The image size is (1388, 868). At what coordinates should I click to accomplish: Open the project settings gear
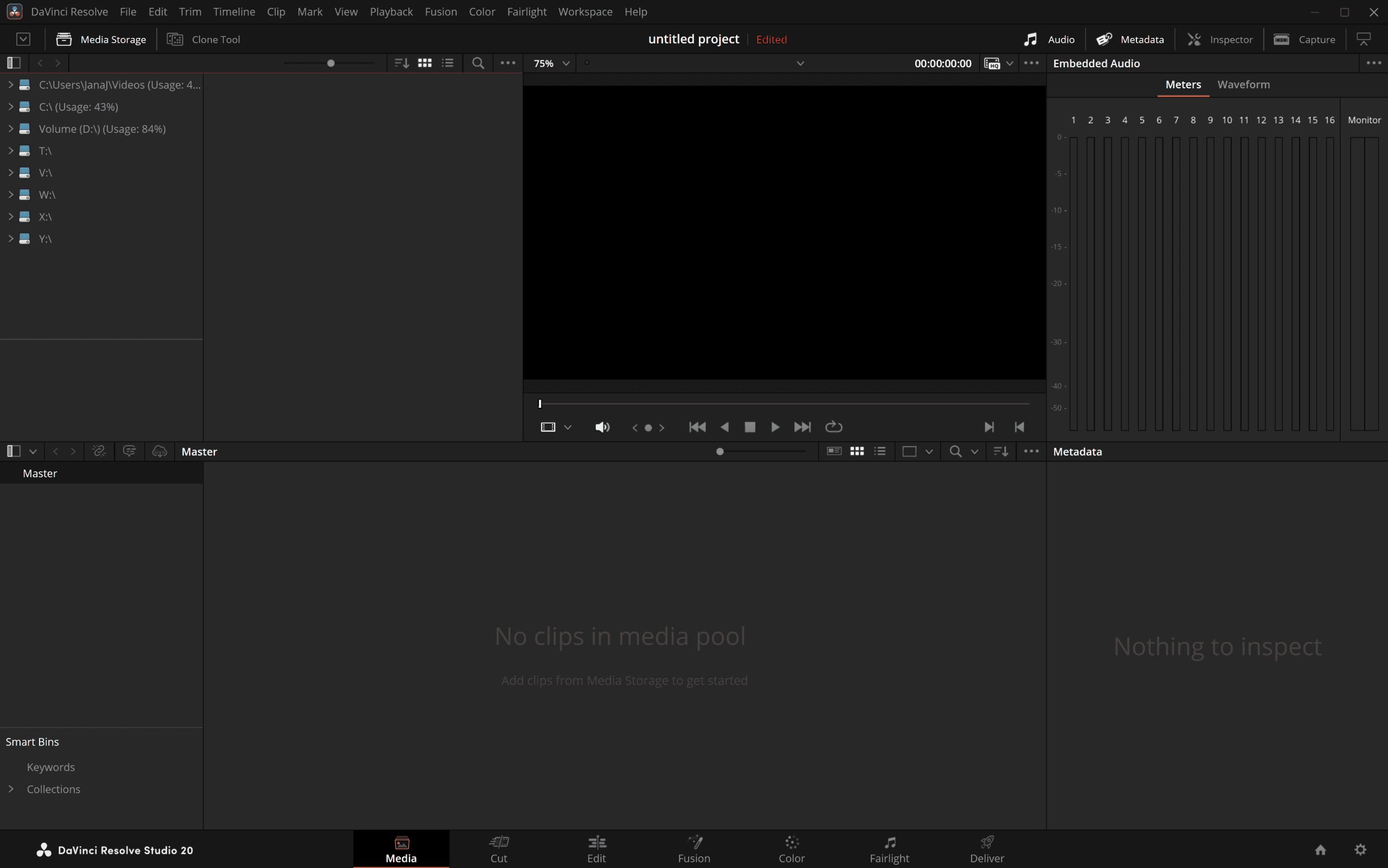point(1360,850)
